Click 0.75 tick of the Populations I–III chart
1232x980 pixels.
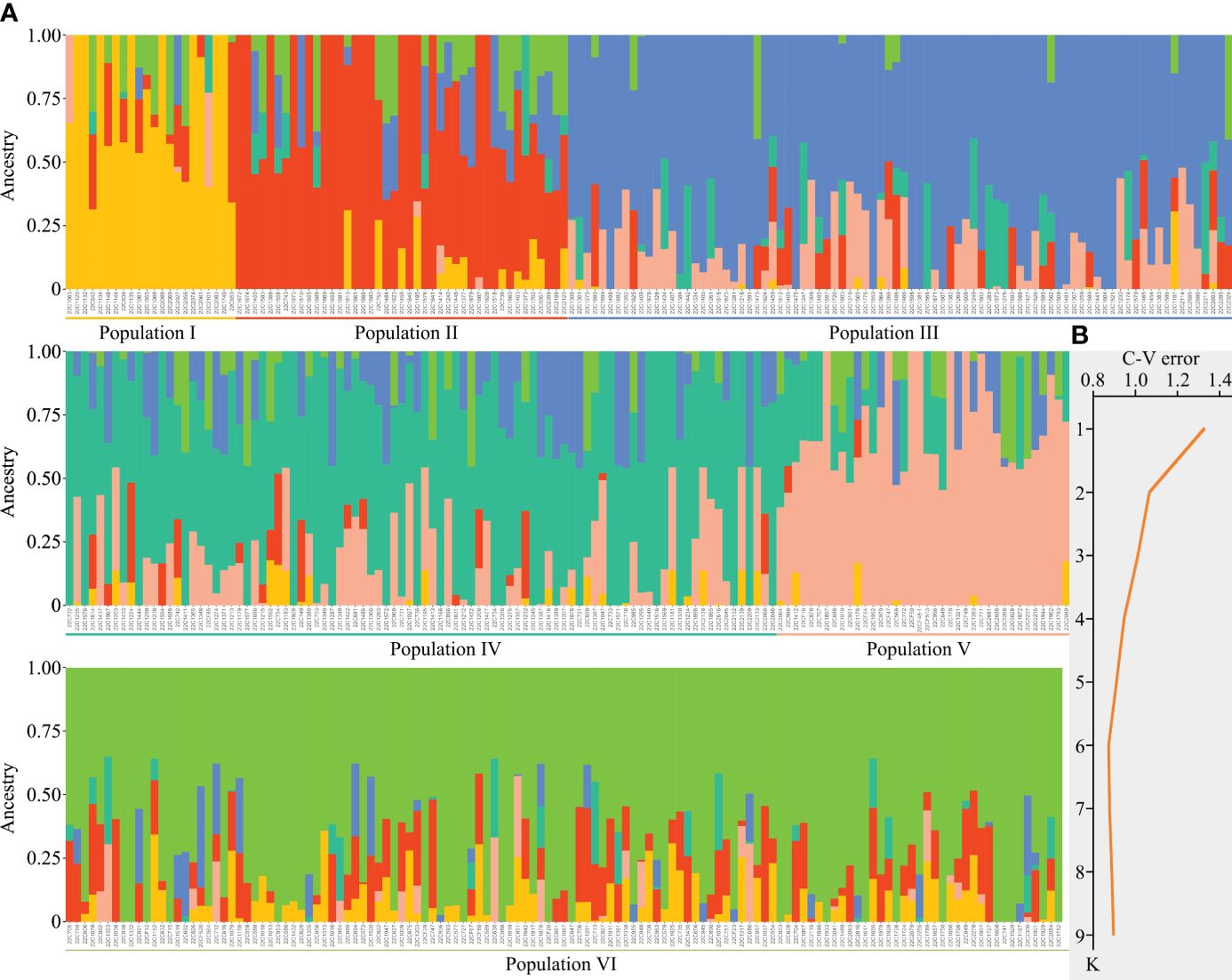[42, 99]
